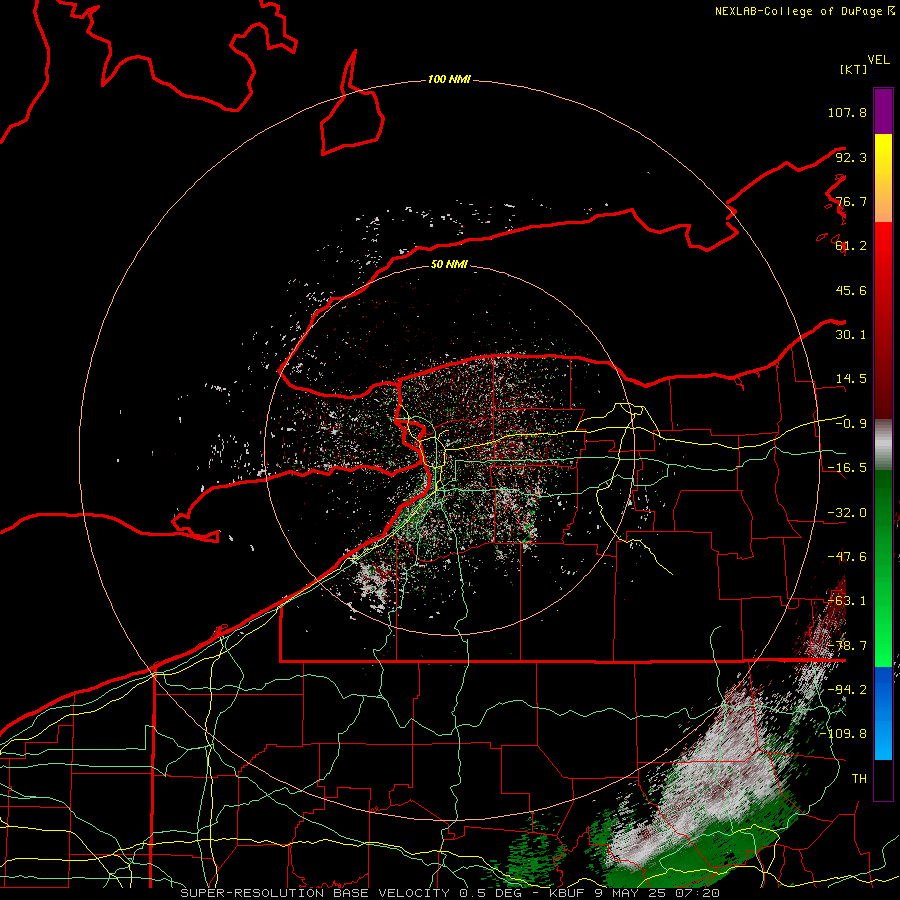Select the 14.5 scale value

pyautogui.click(x=851, y=379)
